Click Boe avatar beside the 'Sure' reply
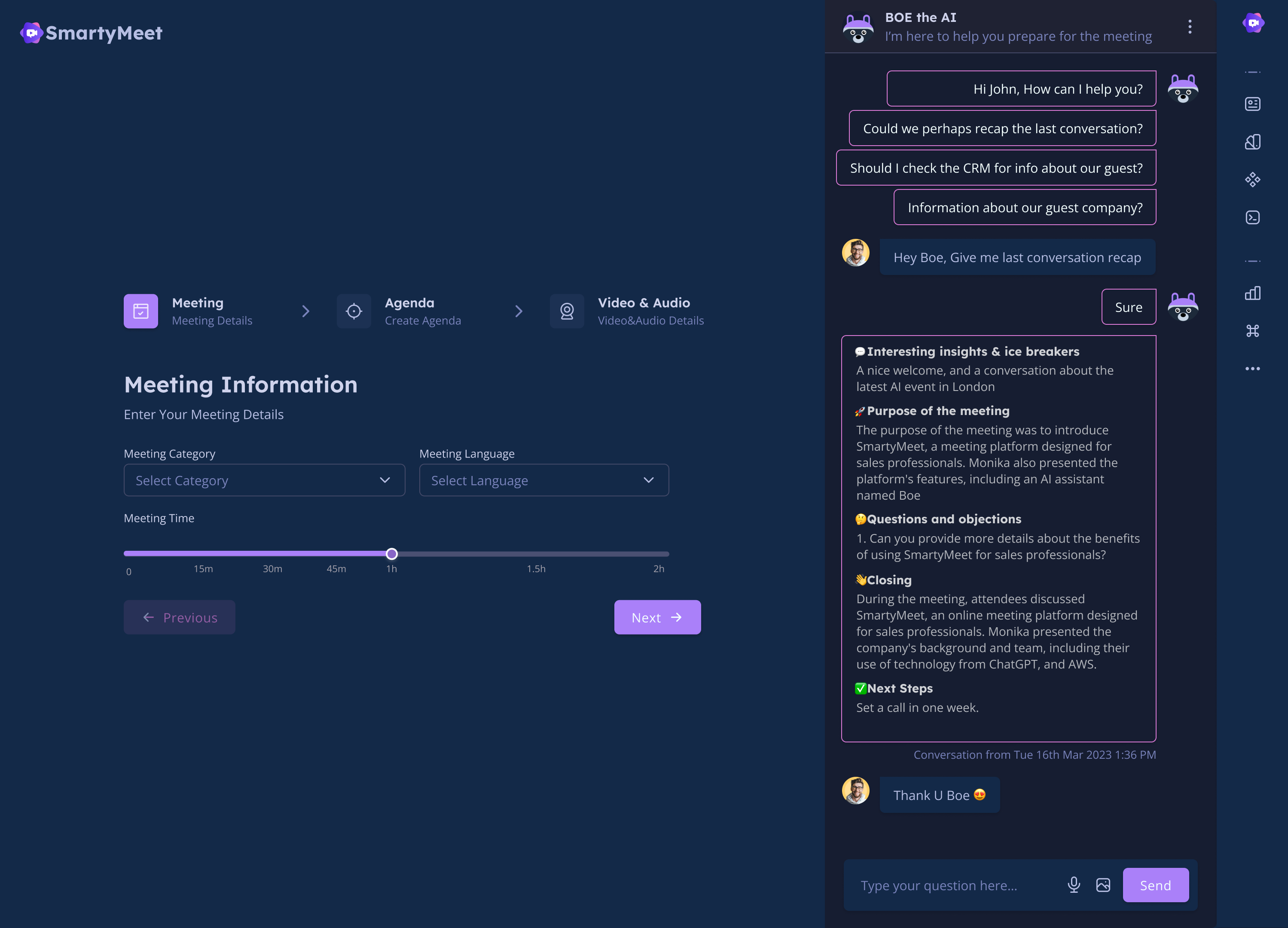Image resolution: width=1288 pixels, height=928 pixels. [x=1183, y=307]
